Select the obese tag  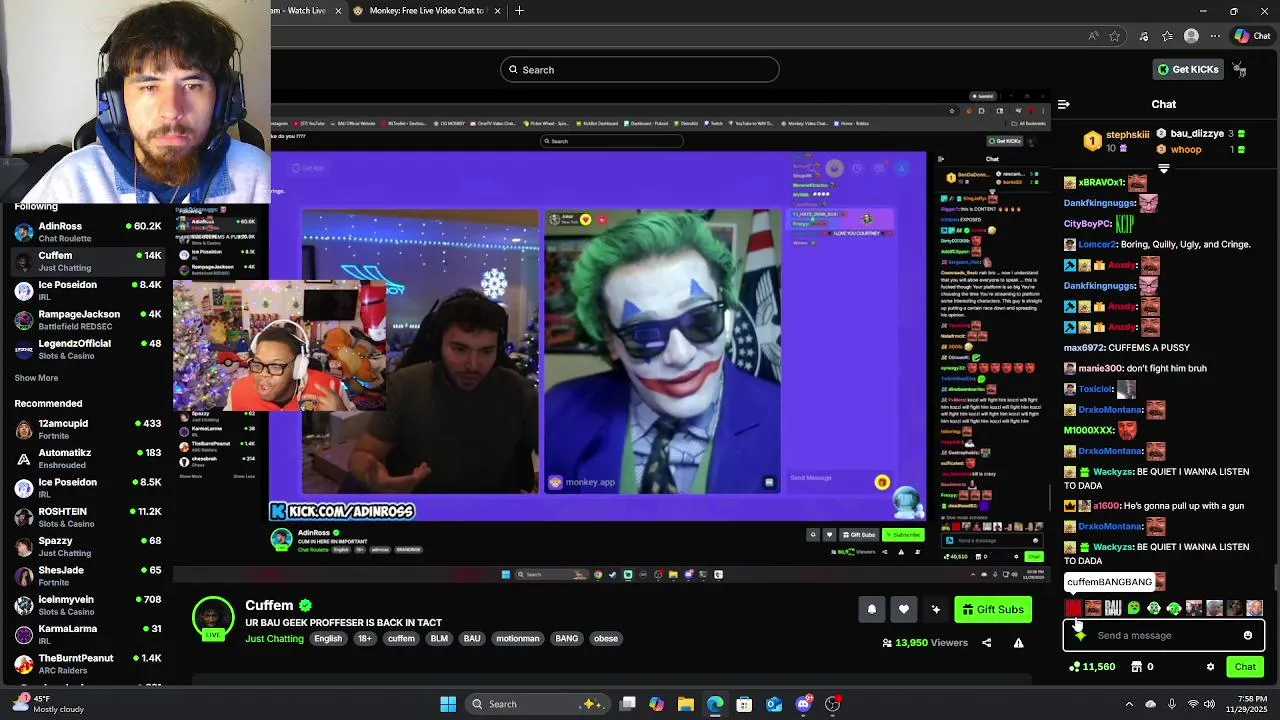(606, 638)
